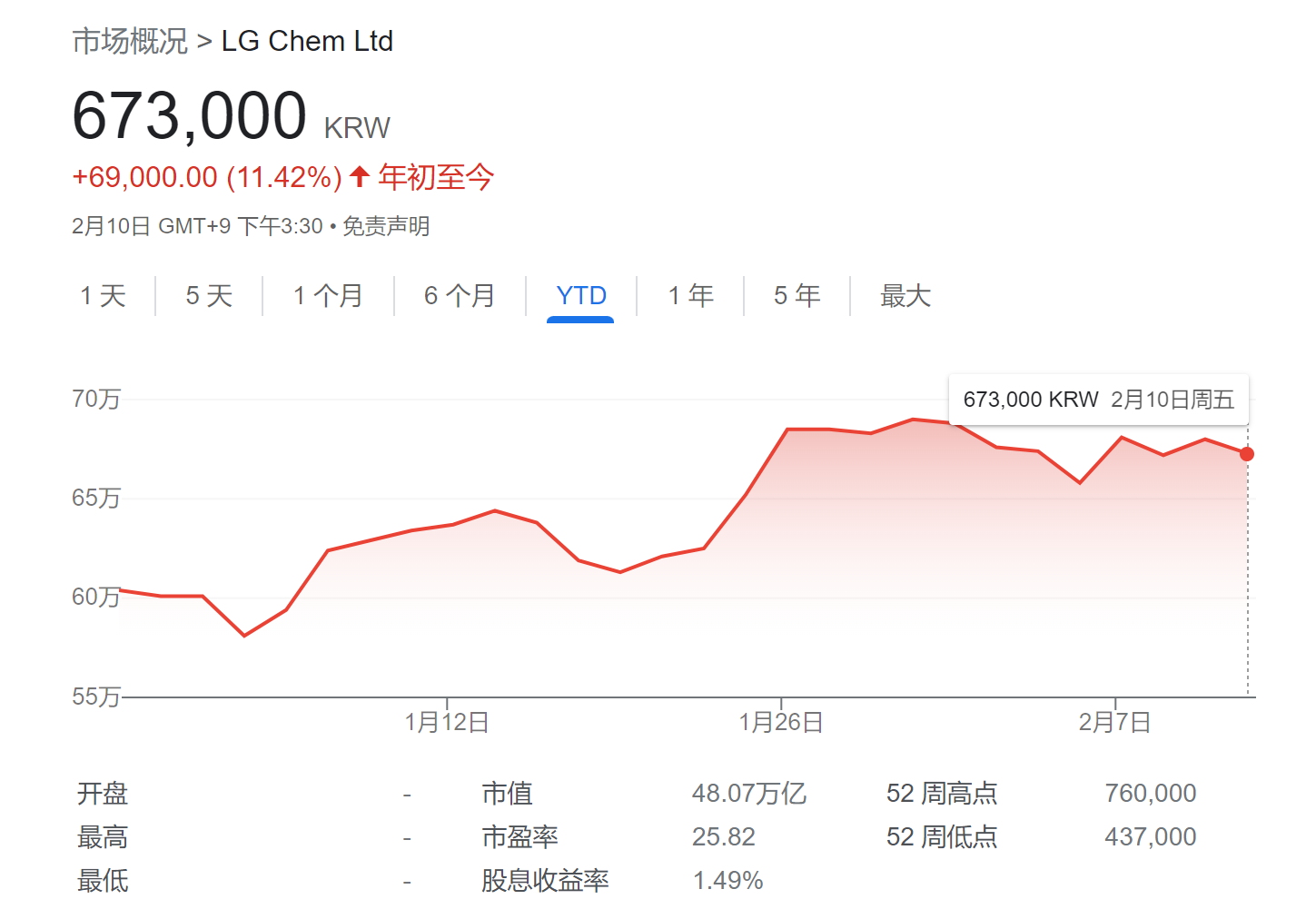Screen dimensions: 1316x919
Task: Show the 最大 full history range
Action: 905,296
